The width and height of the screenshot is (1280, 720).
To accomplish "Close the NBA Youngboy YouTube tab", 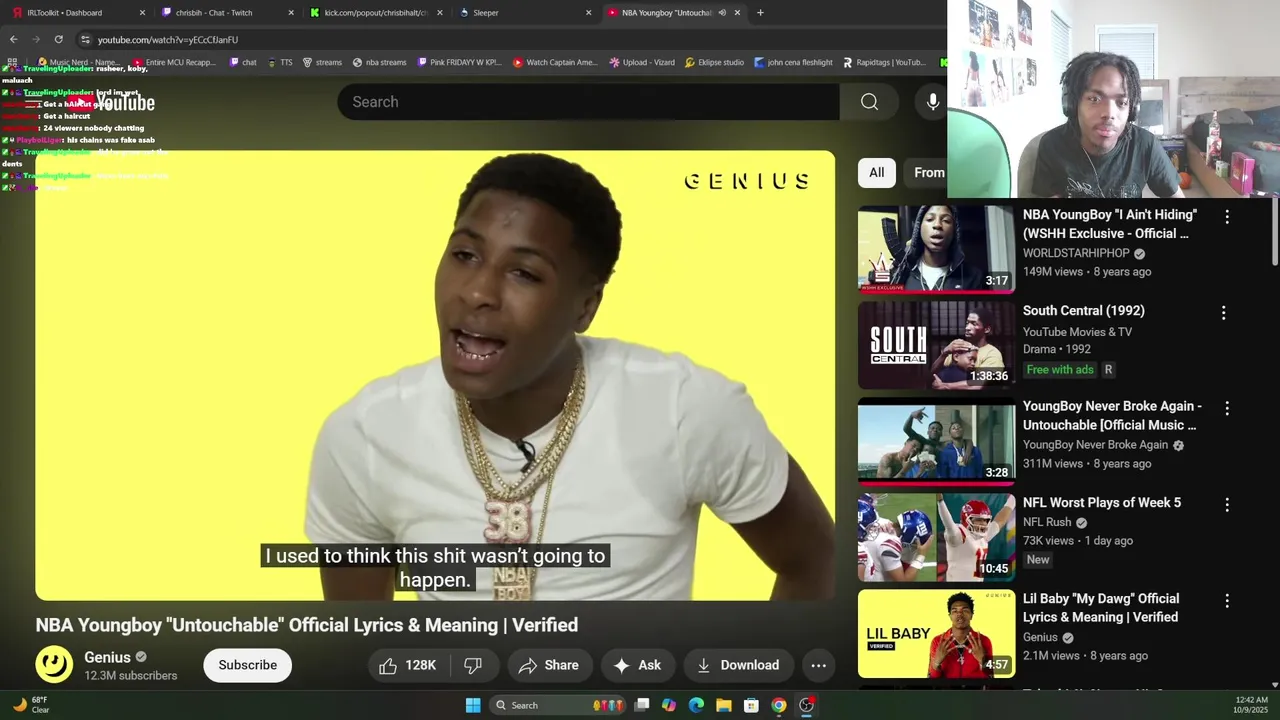I will click(737, 13).
